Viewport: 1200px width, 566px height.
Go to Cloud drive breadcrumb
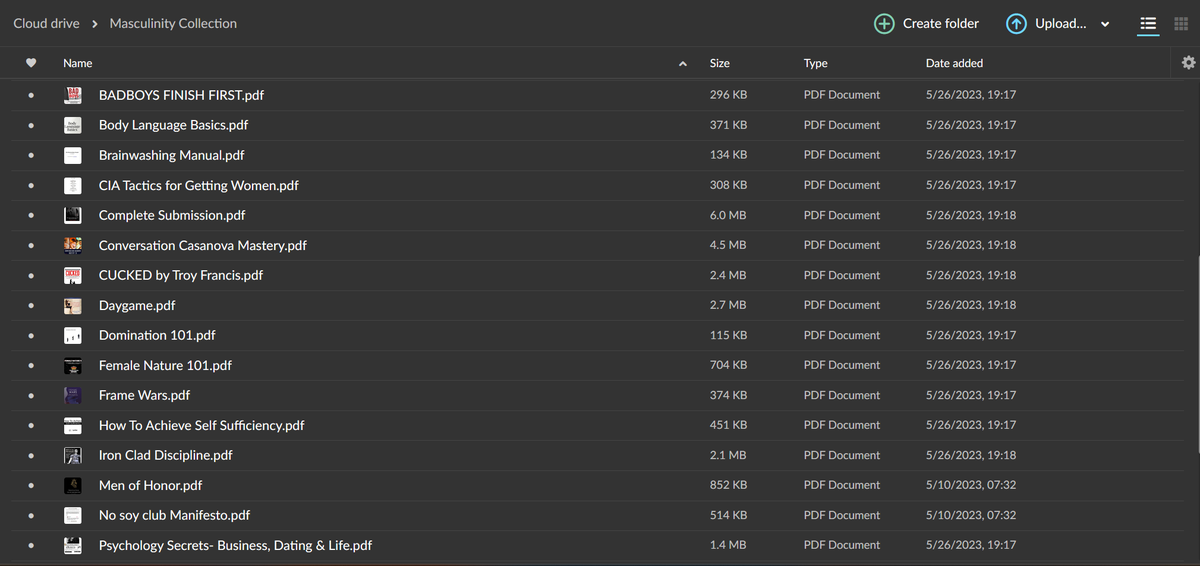[x=46, y=23]
